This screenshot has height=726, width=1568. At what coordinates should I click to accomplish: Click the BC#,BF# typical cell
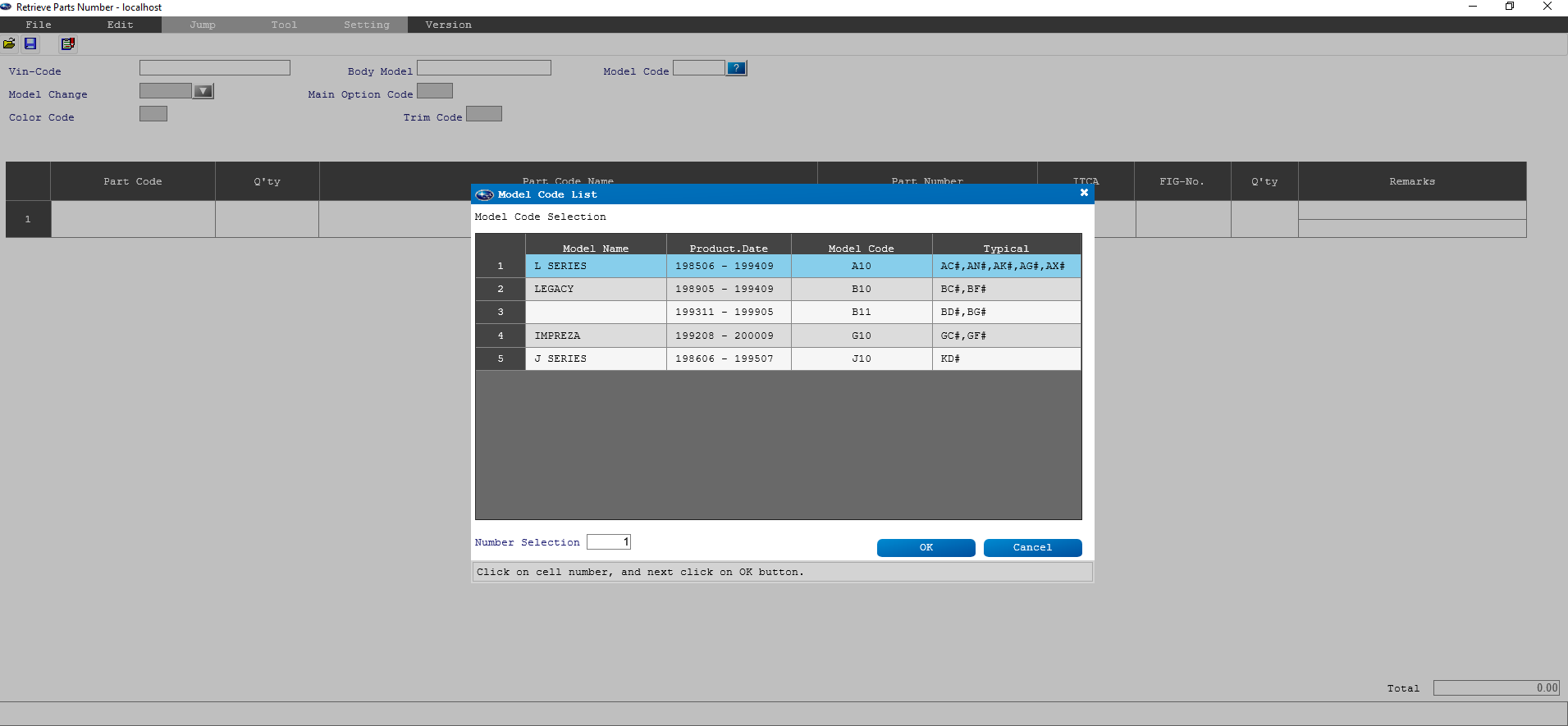point(1007,289)
